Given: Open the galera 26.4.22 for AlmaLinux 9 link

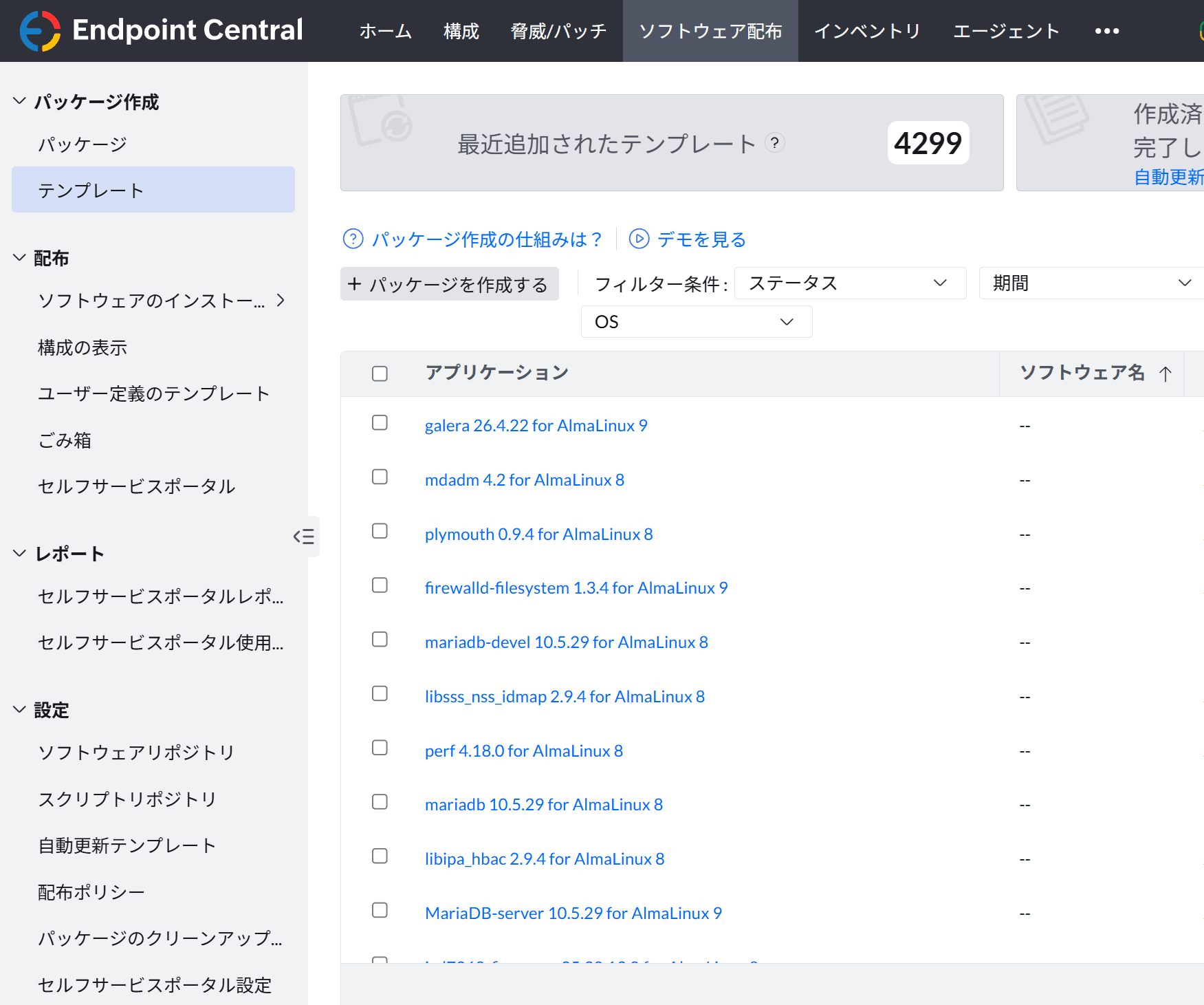Looking at the screenshot, I should 536,426.
